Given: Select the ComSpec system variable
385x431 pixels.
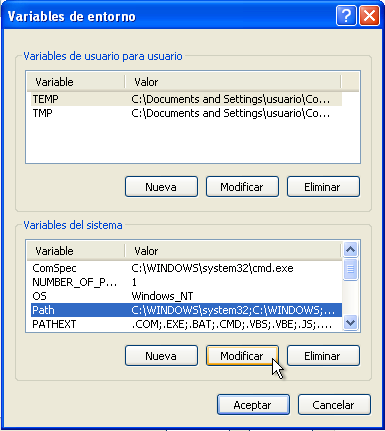Looking at the screenshot, I should [x=186, y=268].
